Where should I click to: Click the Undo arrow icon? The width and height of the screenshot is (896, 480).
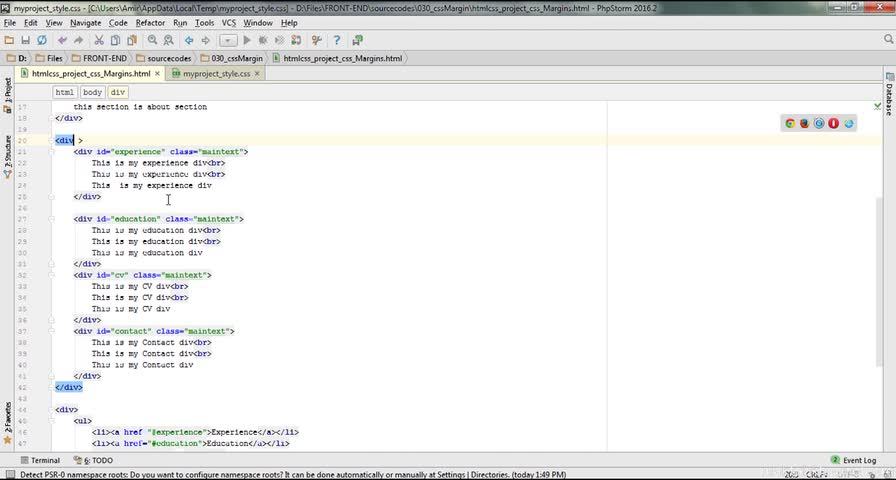62,41
